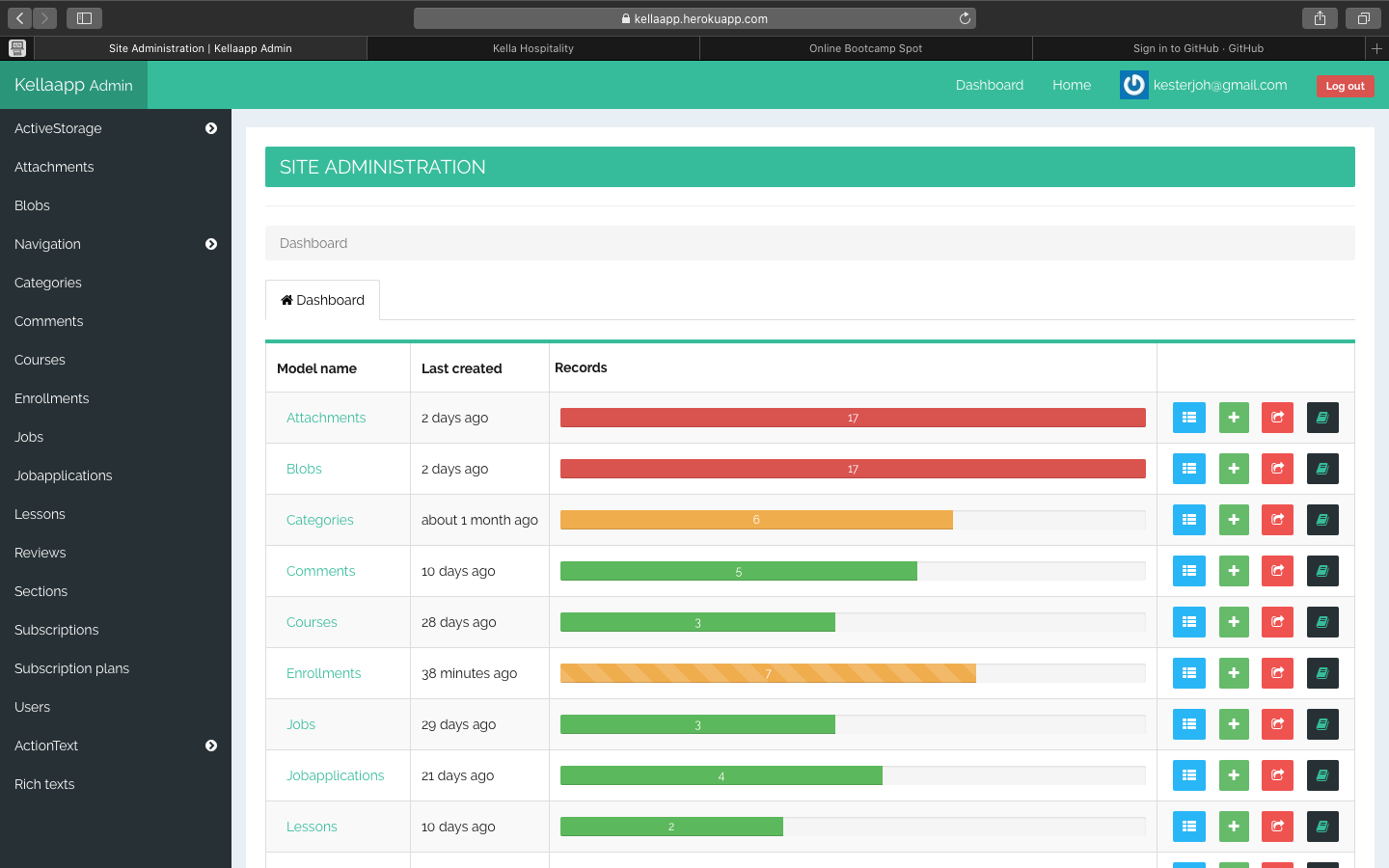
Task: Click the red export icon for Categories
Action: tap(1277, 519)
